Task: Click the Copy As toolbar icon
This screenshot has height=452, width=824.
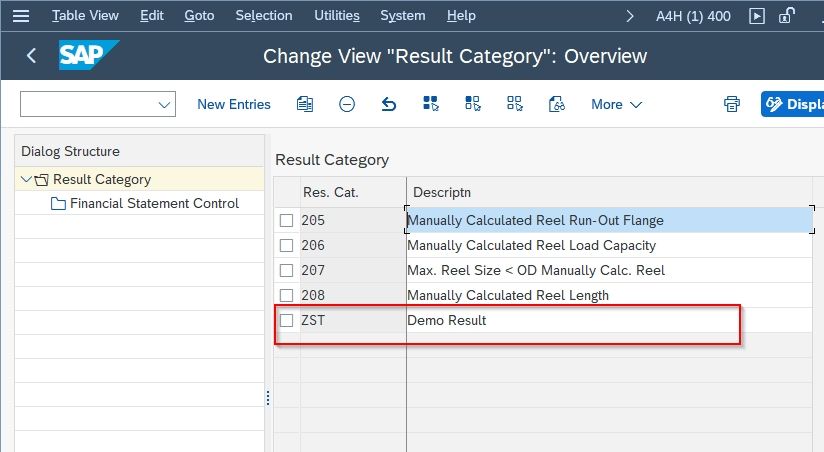Action: (305, 104)
